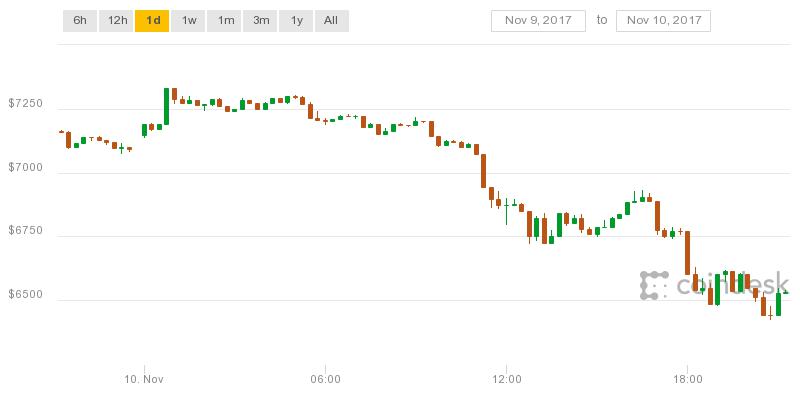The width and height of the screenshot is (800, 400).
Task: Edit the Nov 9, 2017 start date
Action: (537, 20)
